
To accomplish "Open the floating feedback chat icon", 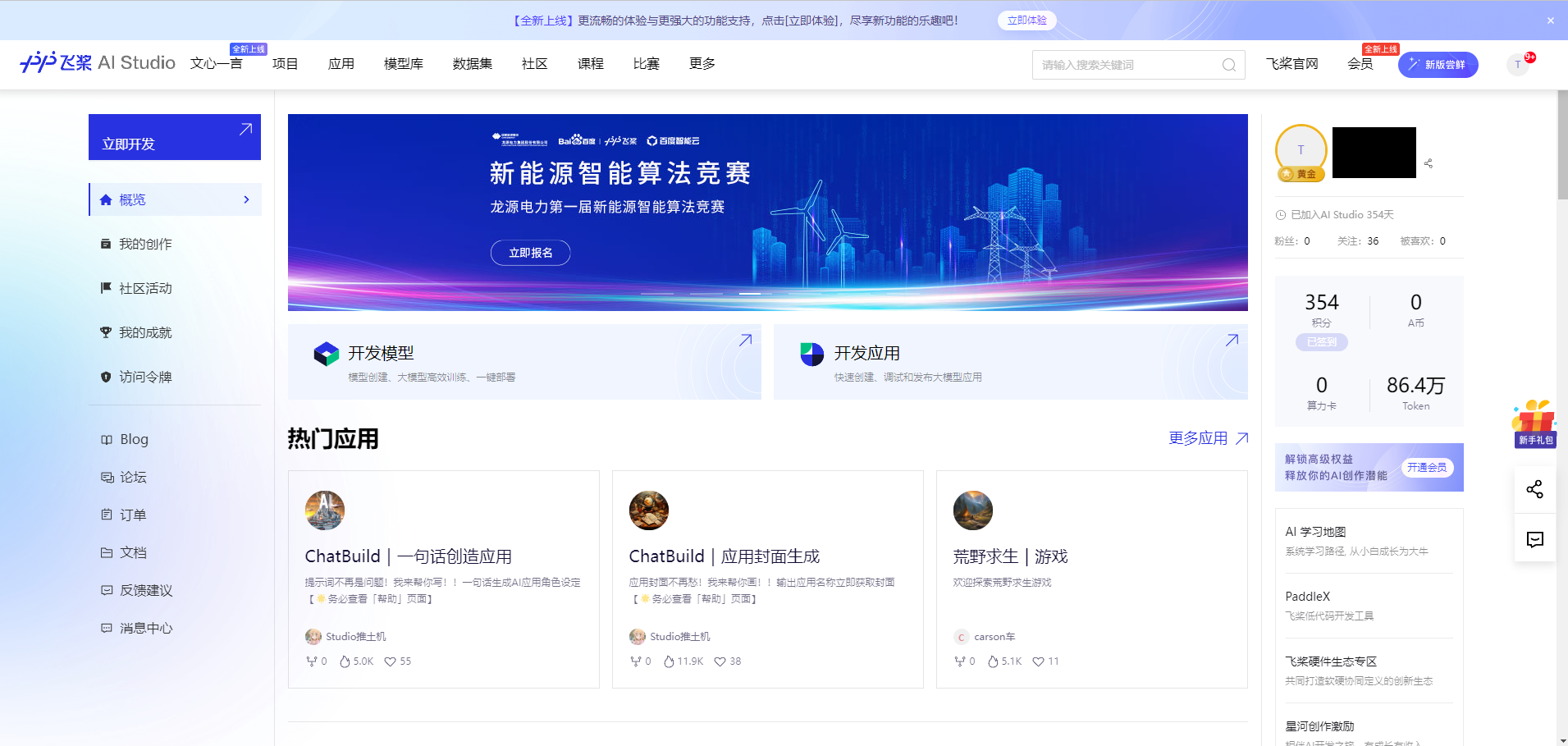I will coord(1534,539).
